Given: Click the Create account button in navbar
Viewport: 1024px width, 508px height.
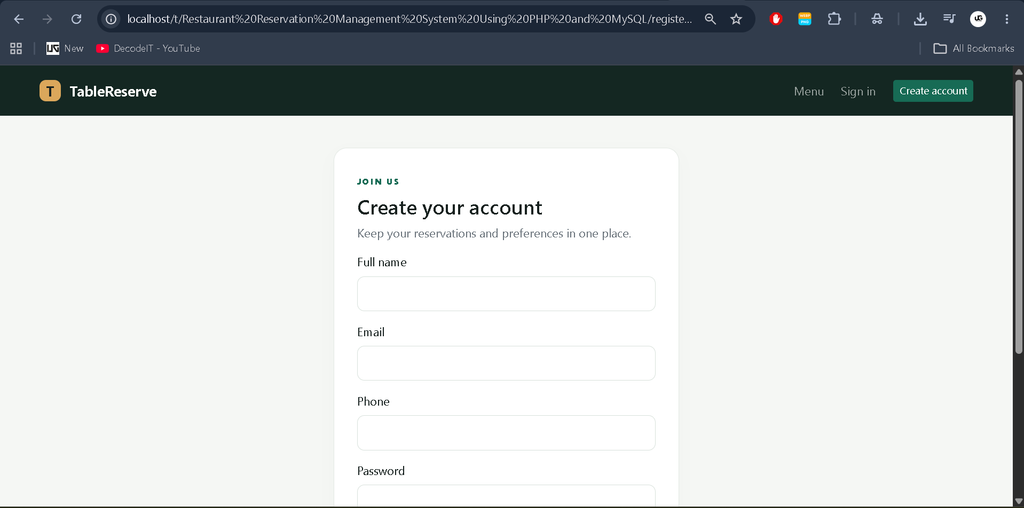Looking at the screenshot, I should (933, 91).
